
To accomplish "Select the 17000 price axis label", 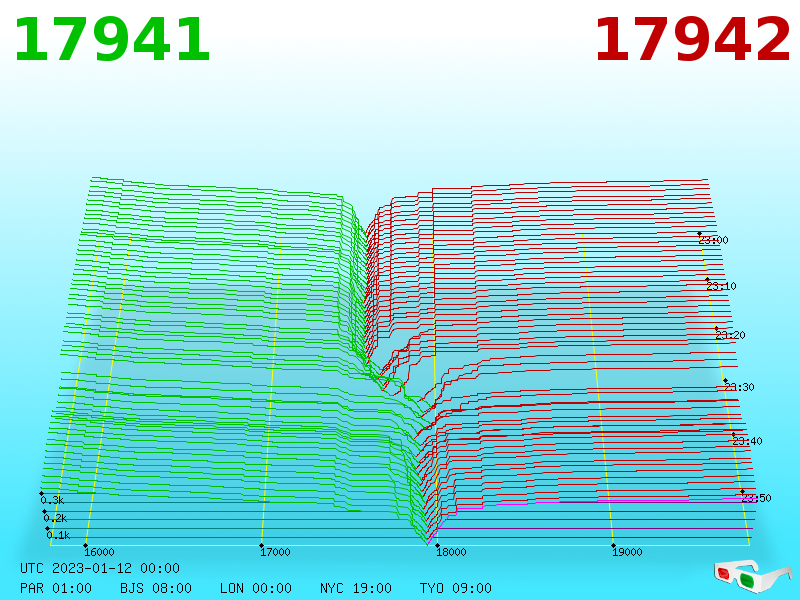I will tap(276, 552).
